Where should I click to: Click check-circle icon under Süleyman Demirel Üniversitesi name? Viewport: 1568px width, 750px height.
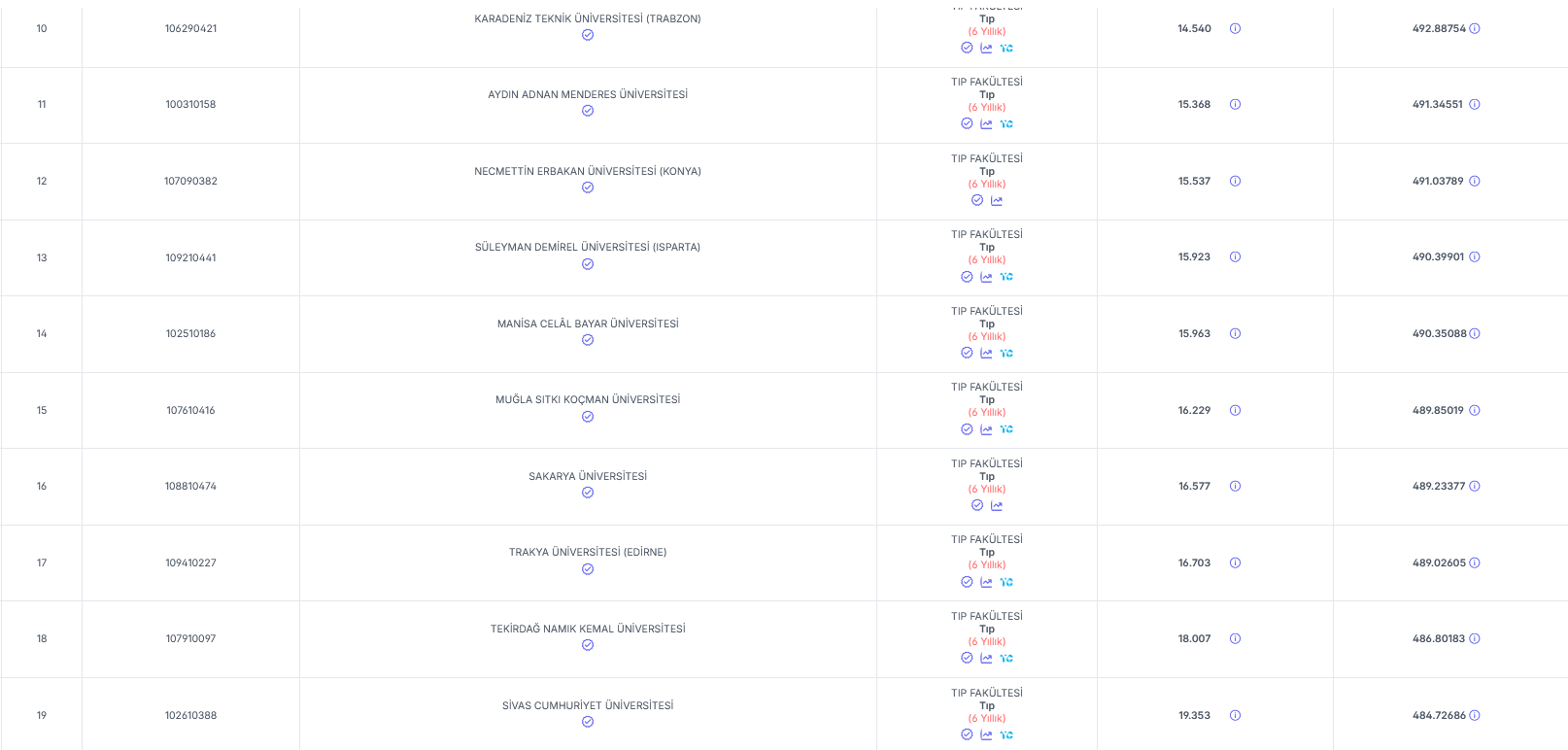(x=588, y=264)
